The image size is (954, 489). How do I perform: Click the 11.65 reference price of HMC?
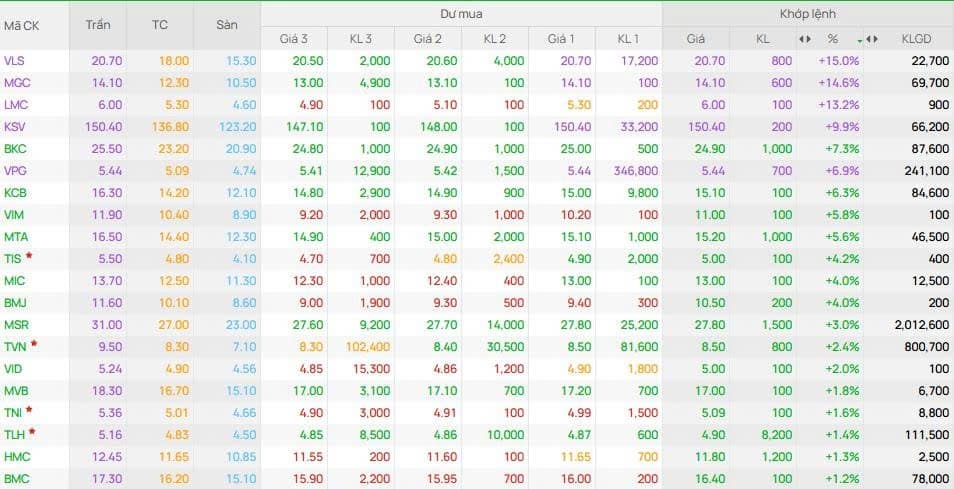coord(175,456)
